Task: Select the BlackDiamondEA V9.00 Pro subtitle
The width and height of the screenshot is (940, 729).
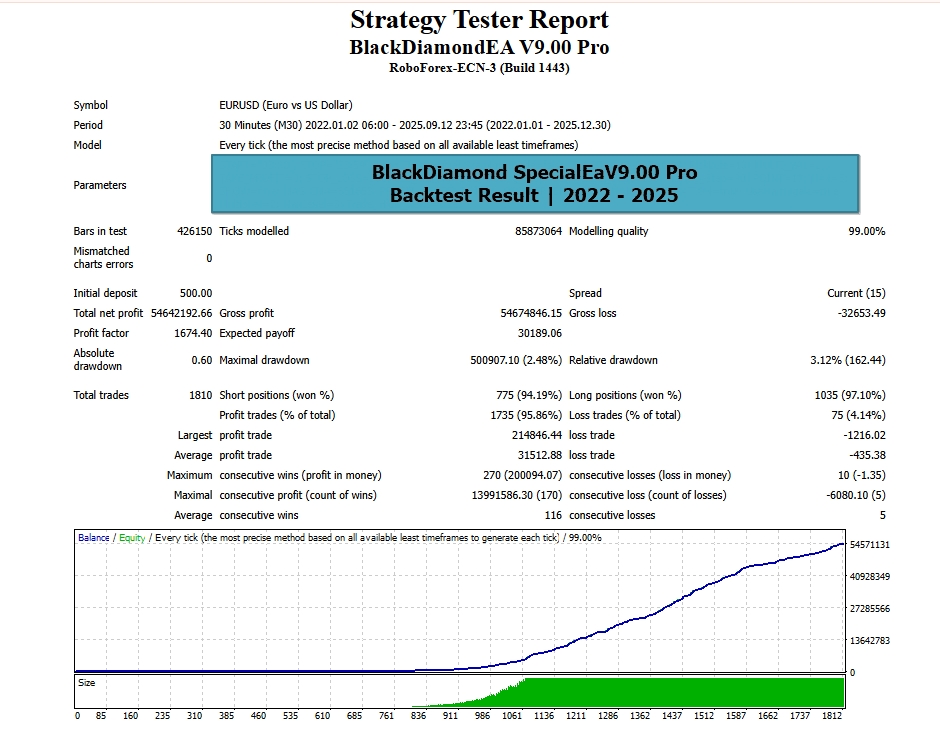Action: click(479, 47)
